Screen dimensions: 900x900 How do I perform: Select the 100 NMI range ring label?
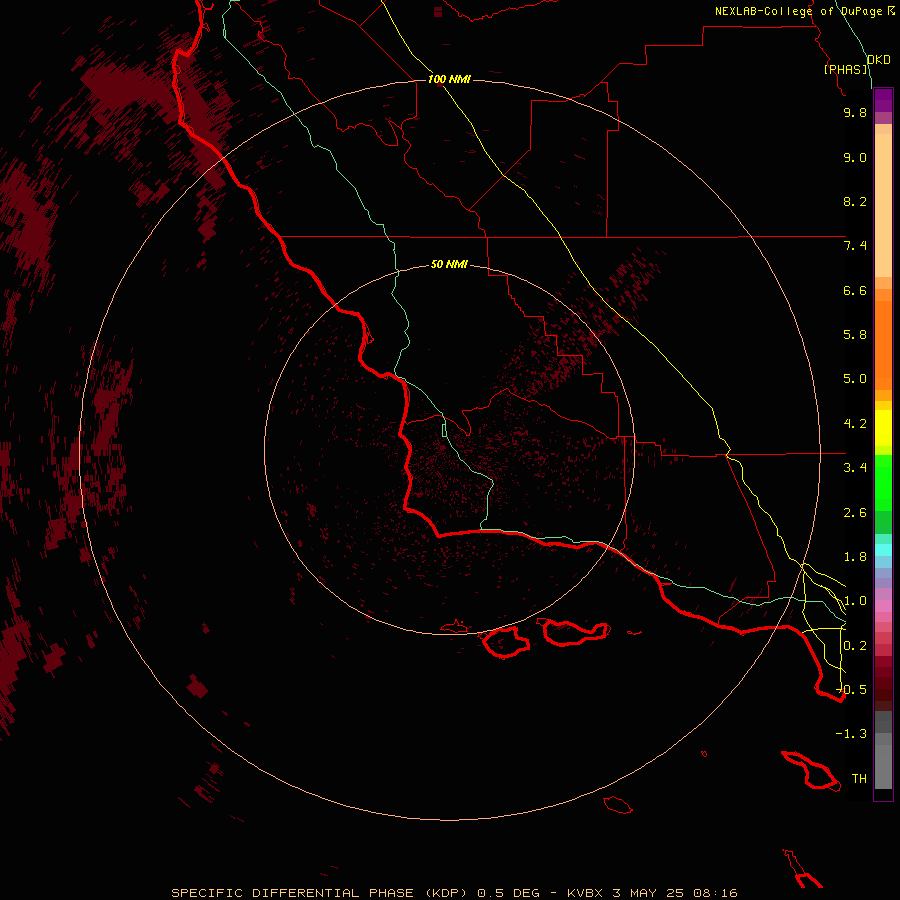tap(449, 79)
